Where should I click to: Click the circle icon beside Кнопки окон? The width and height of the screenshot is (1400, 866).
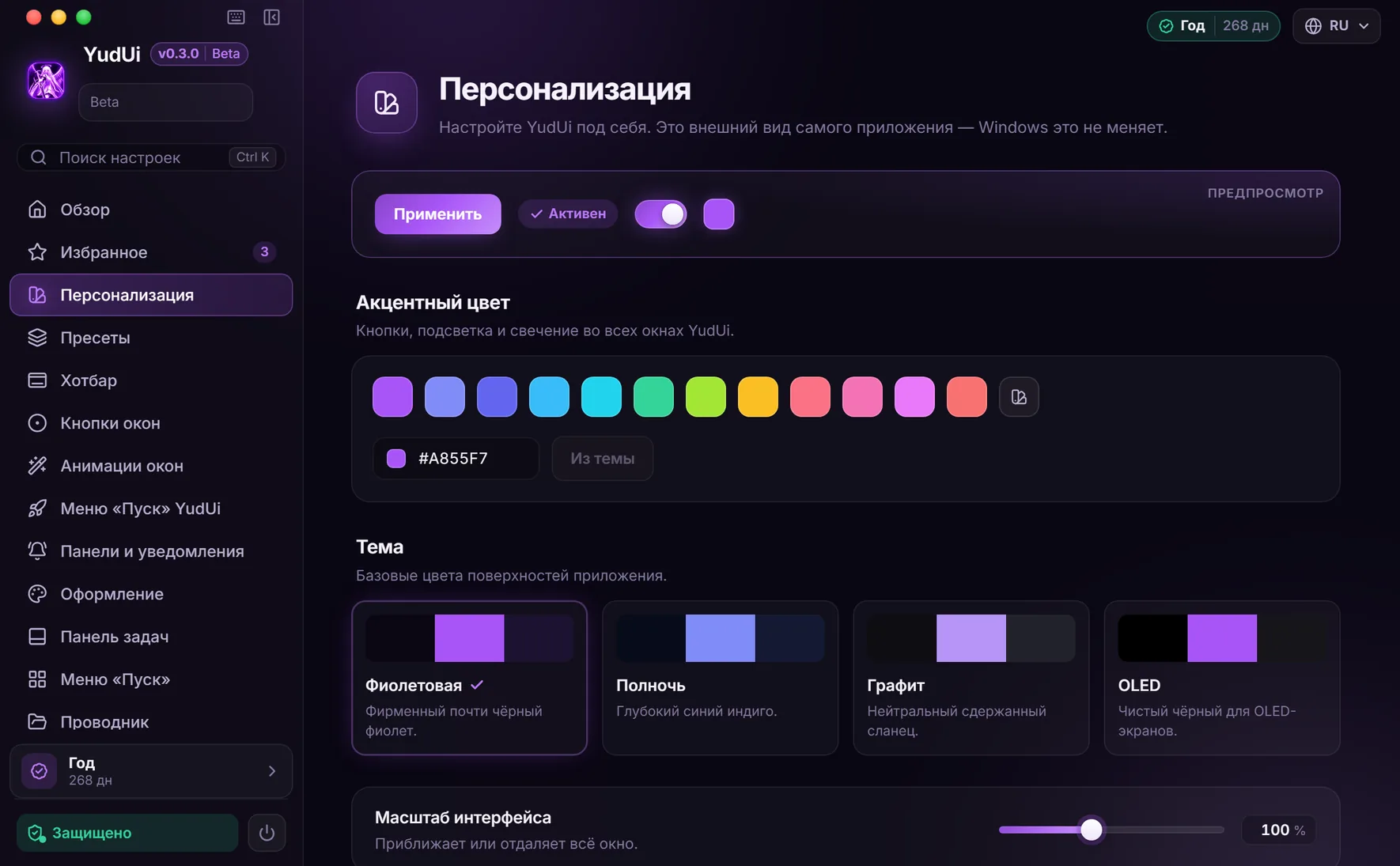(x=37, y=423)
